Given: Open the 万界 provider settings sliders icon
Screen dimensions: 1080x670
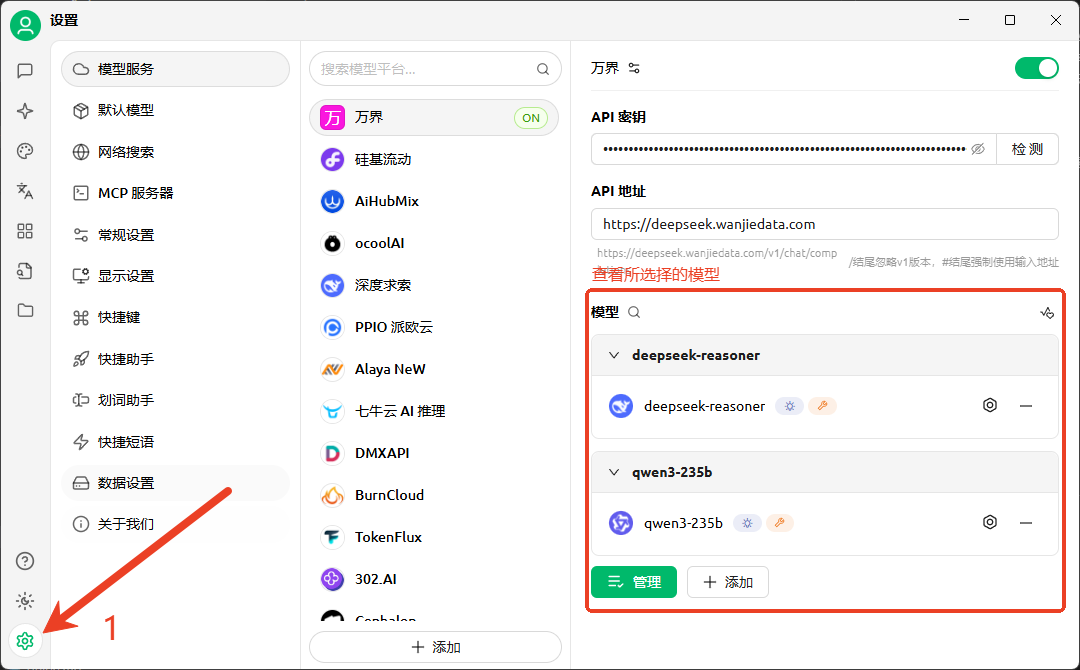Looking at the screenshot, I should pyautogui.click(x=634, y=68).
